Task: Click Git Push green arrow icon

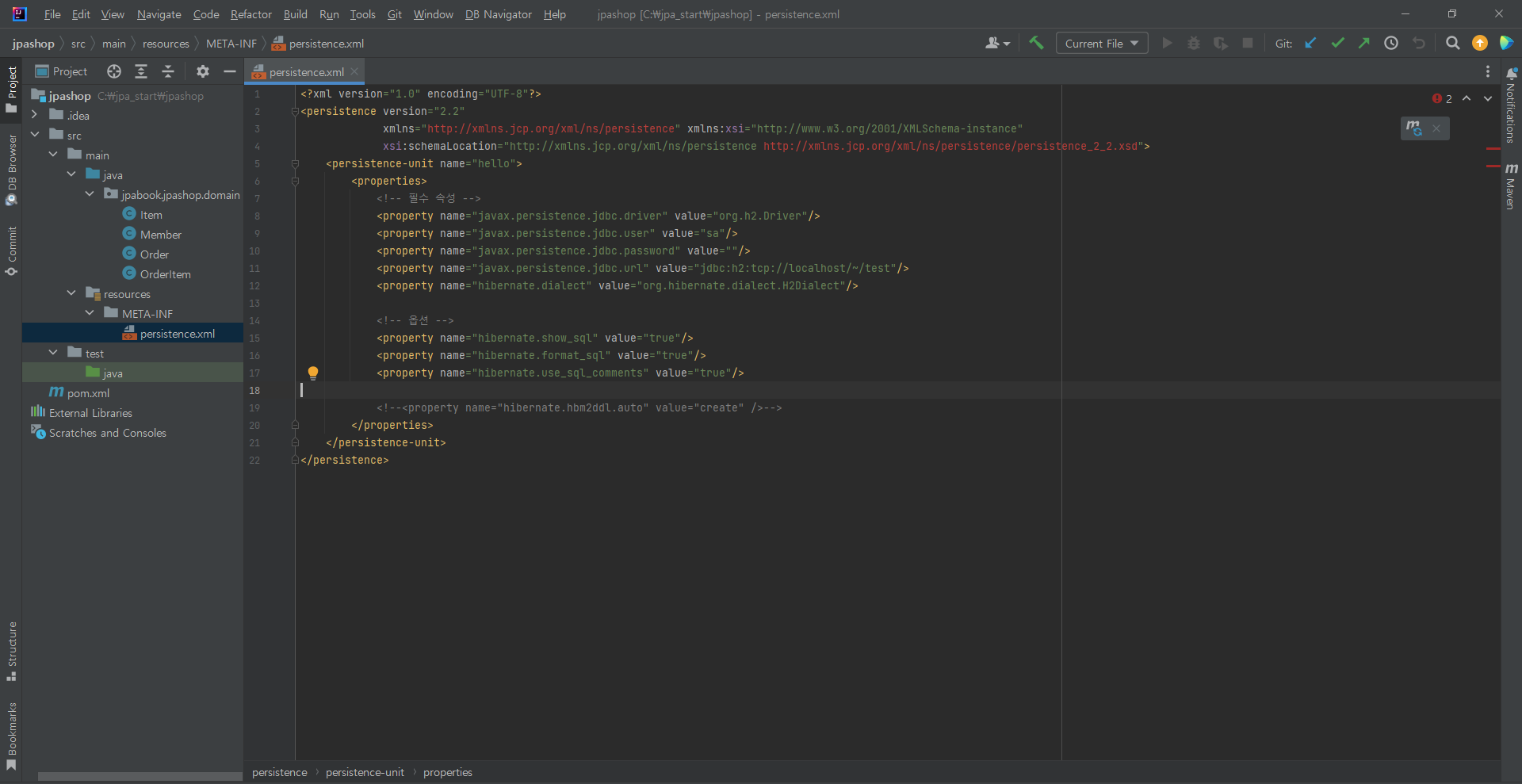Action: point(1364,43)
